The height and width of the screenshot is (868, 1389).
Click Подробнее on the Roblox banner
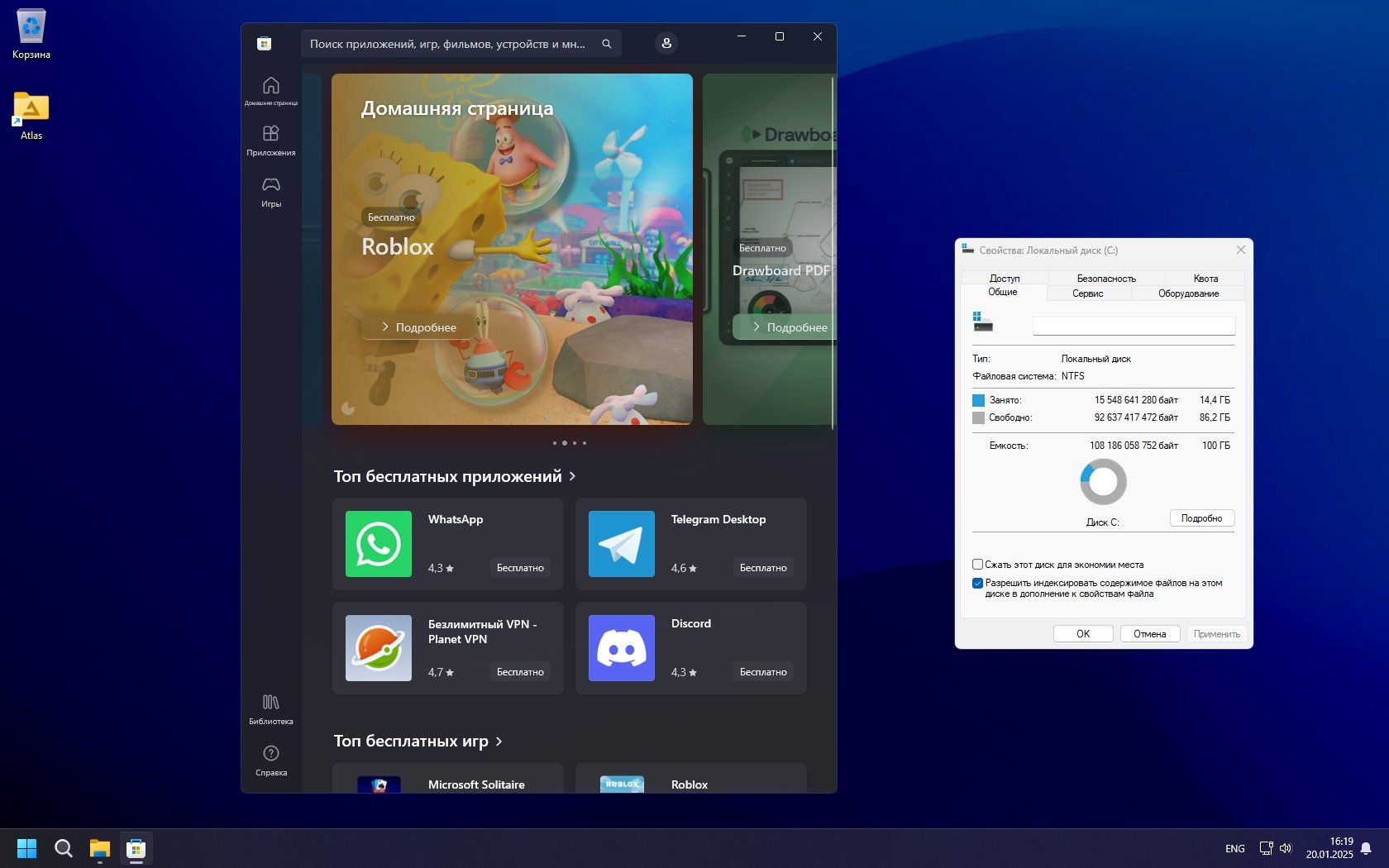click(418, 327)
